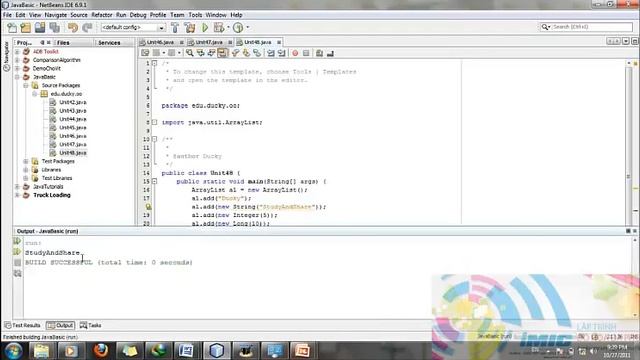Stop the run in the Output panel

point(17,262)
